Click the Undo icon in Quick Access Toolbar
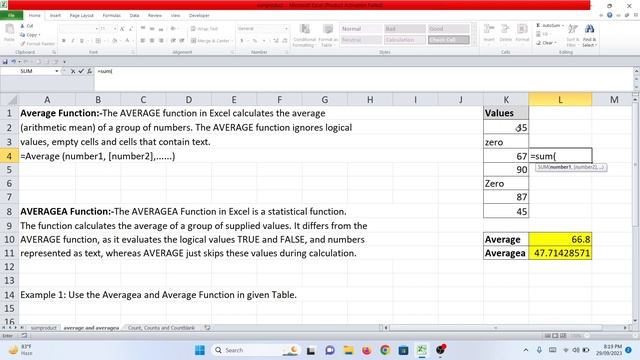The height and width of the screenshot is (360, 640). [13, 62]
